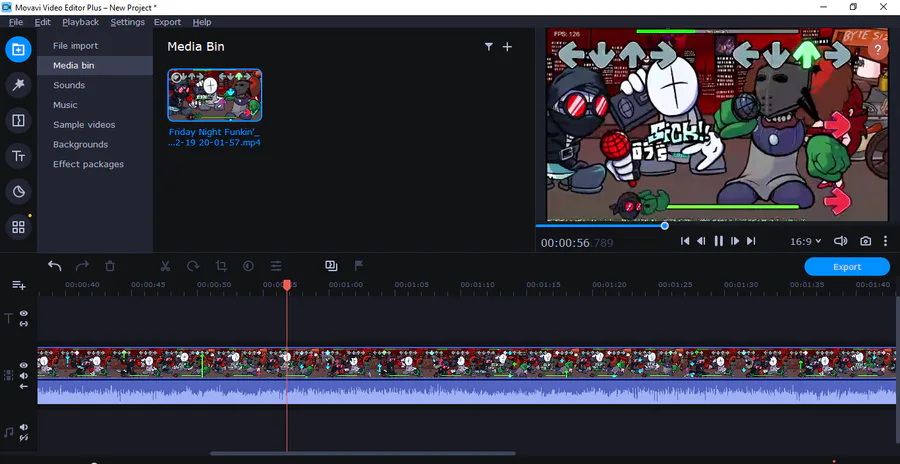Image resolution: width=900 pixels, height=464 pixels.
Task: Open the Titles Tt sidebar icon
Action: pos(18,156)
